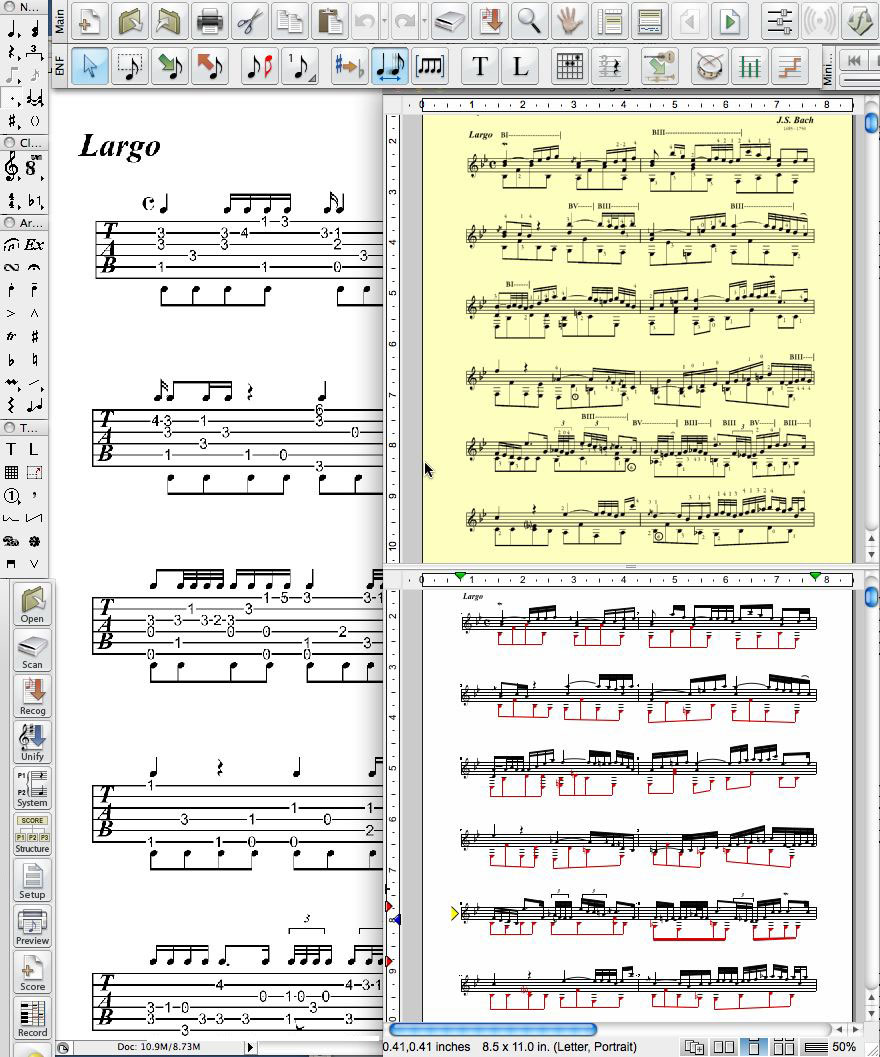Select the magnifying glass Zoom tool
Viewport: 880px width, 1057px height.
tap(529, 22)
